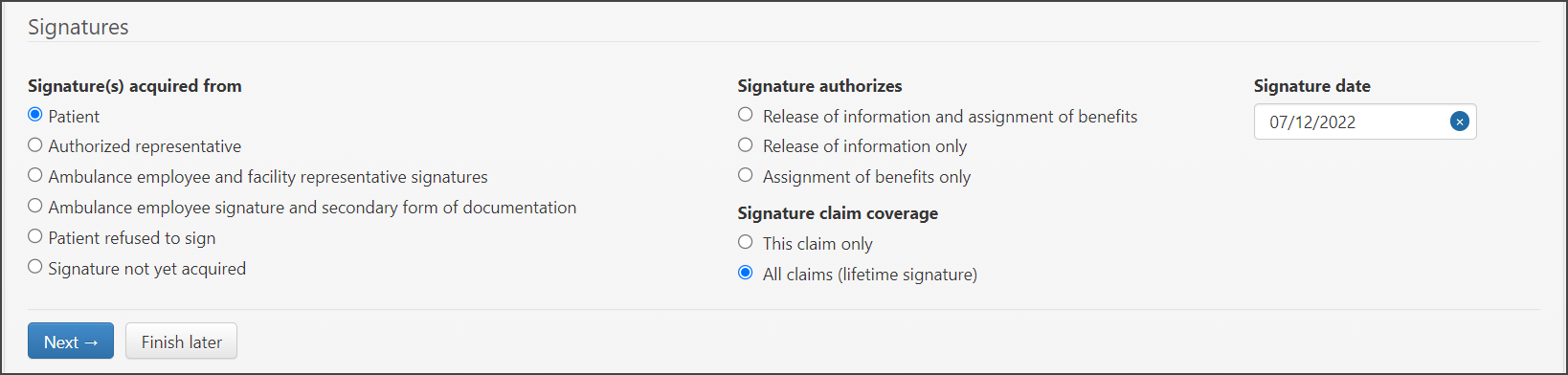Select Ambulance employee and facility representative signatures
Screen dimensions: 1568x375
35,175
